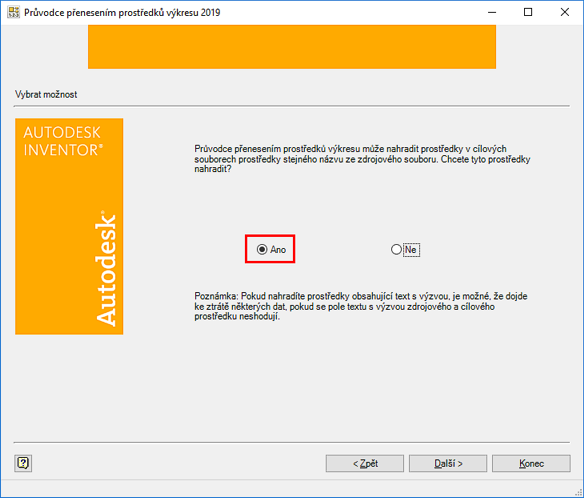
Task: Click the Poznámka note text
Action: pyautogui.click(x=361, y=307)
